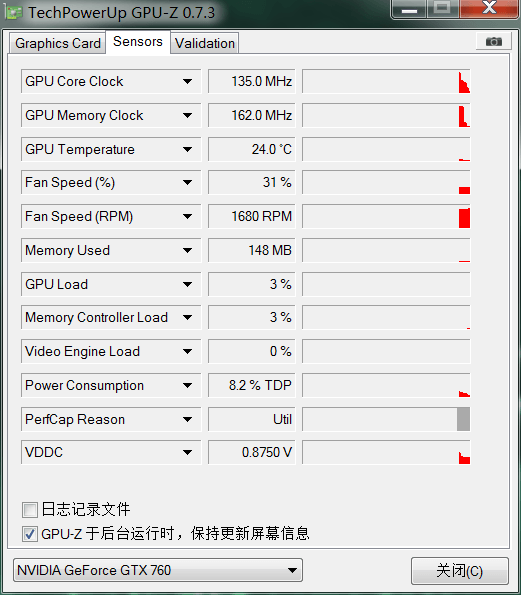The width and height of the screenshot is (521, 595).
Task: Expand the PerfCap Reason dropdown arrow
Action: point(187,419)
